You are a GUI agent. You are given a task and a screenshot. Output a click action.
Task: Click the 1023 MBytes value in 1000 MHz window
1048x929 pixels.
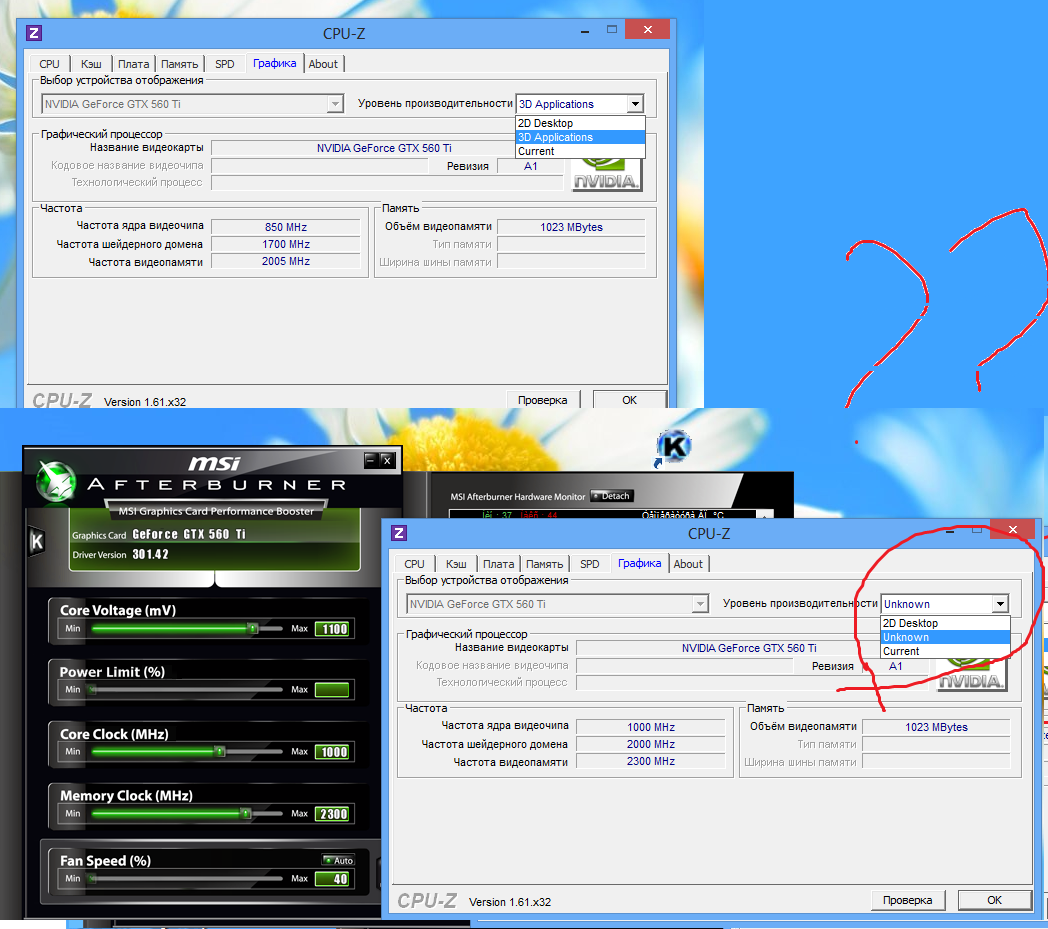pos(936,727)
